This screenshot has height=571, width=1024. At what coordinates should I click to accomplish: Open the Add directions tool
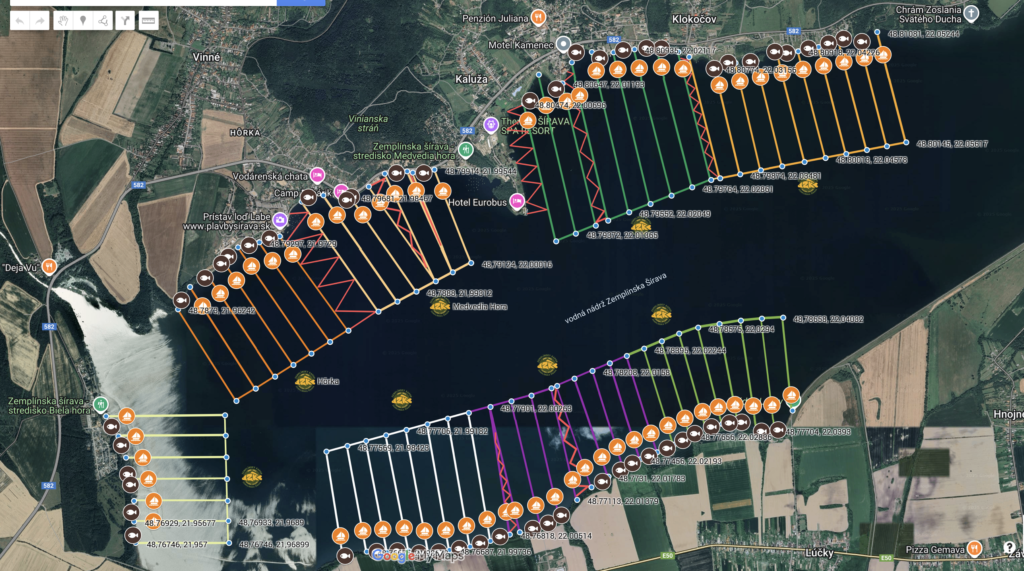125,21
